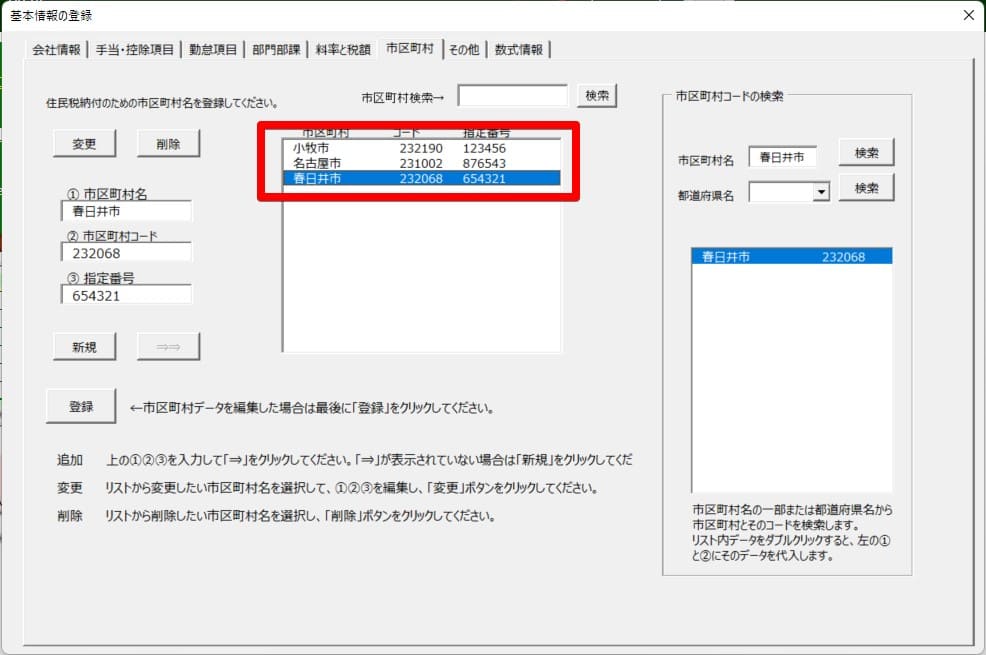Go to the 部門部課 tab
The height and width of the screenshot is (655, 986).
click(276, 49)
